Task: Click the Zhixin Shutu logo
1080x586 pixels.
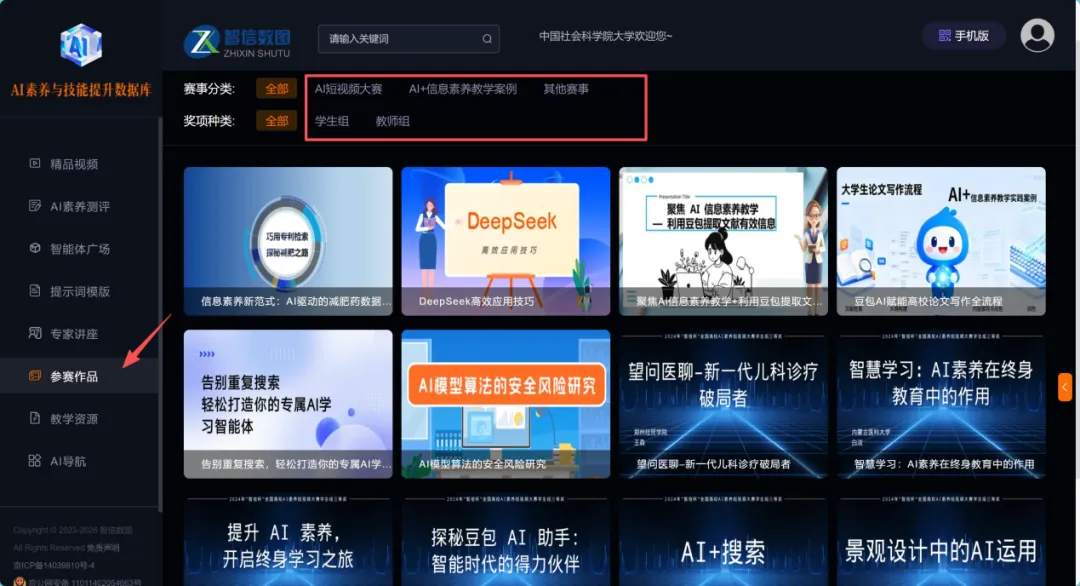Action: [x=237, y=42]
